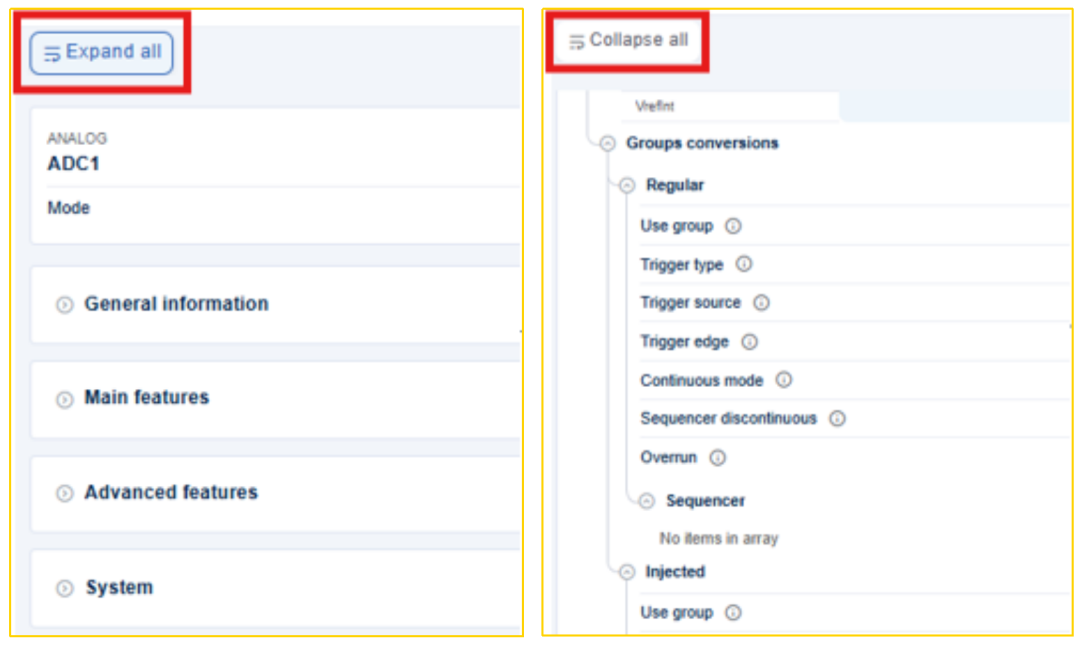Expand the System section
The height and width of the screenshot is (647, 1080).
(65, 588)
